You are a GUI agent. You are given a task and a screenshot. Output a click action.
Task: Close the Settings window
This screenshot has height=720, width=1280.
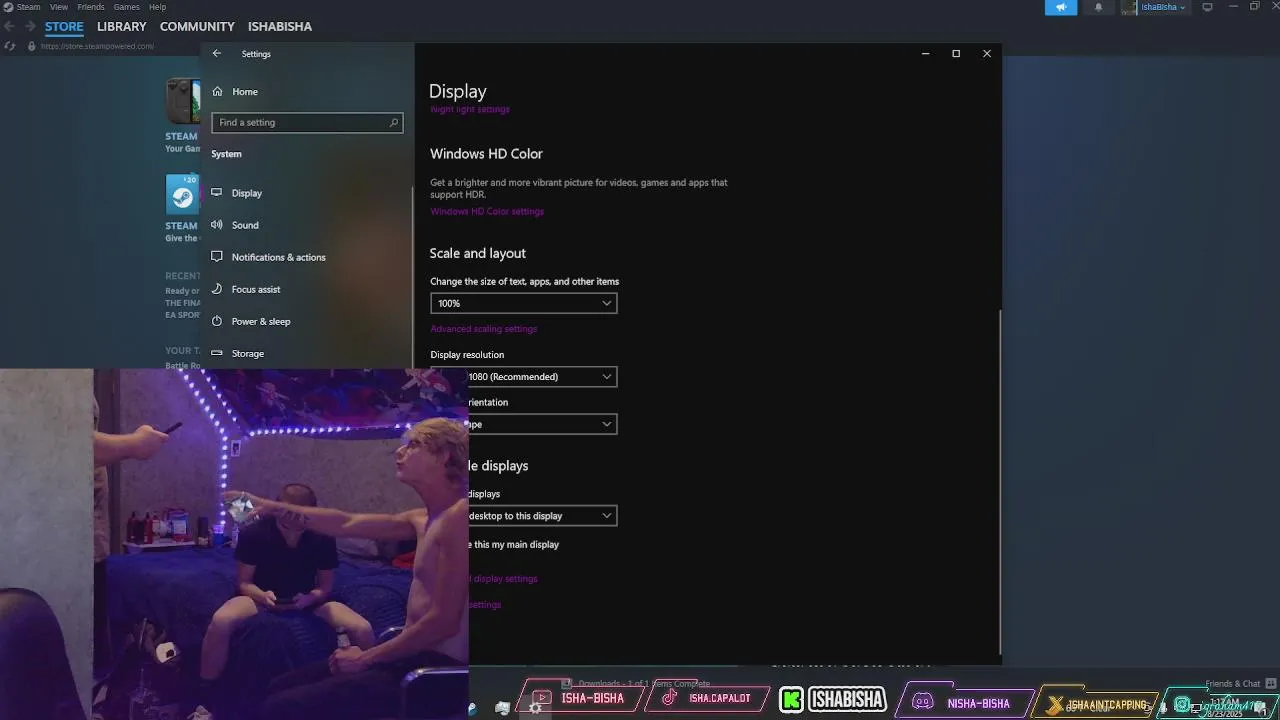987,54
